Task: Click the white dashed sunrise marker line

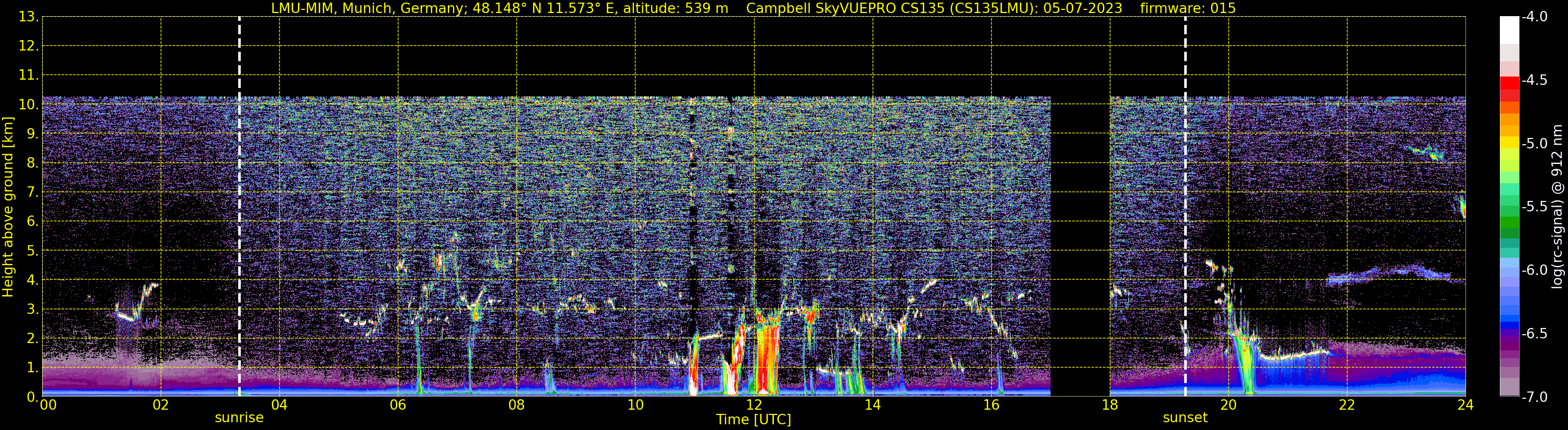Action: [x=239, y=207]
